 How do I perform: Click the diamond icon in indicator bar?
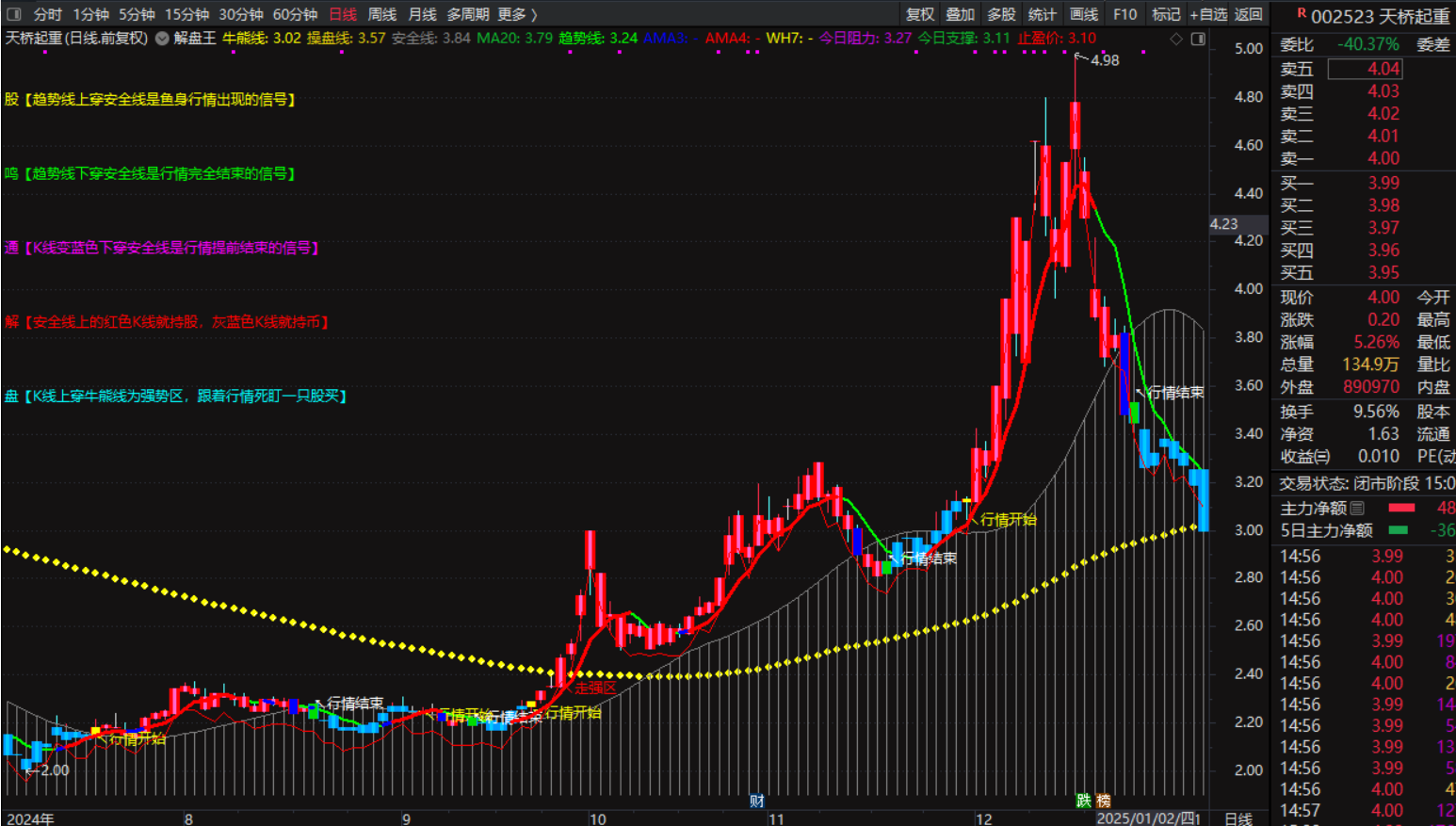point(1175,39)
